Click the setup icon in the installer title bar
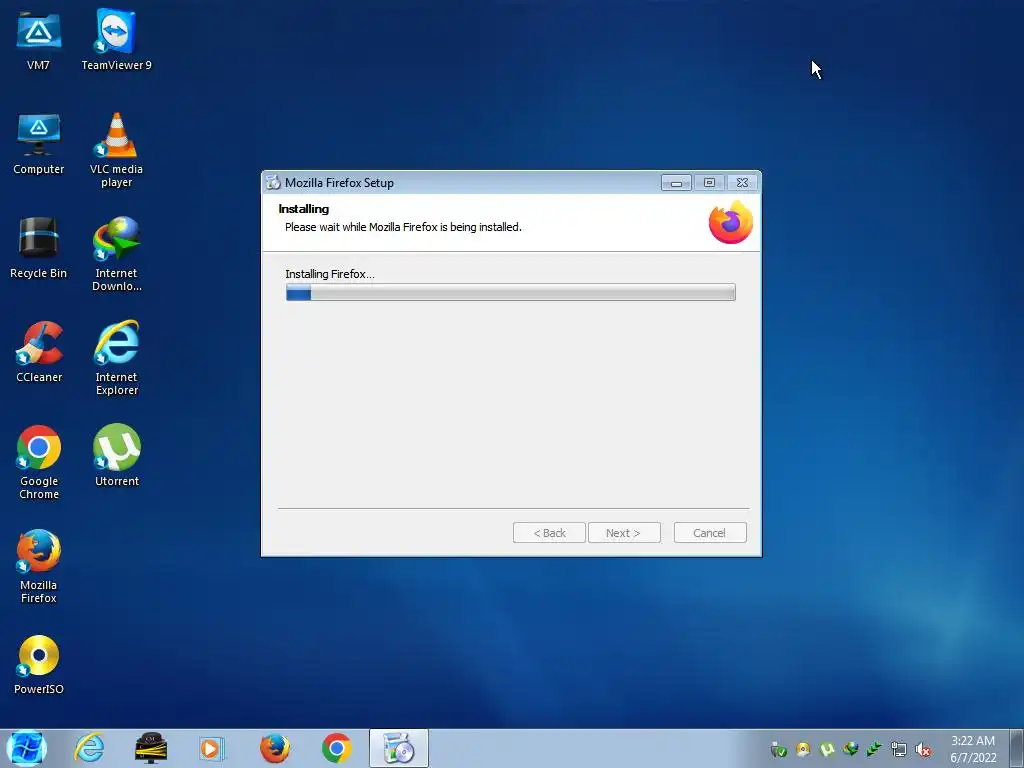This screenshot has width=1024, height=768. (273, 183)
